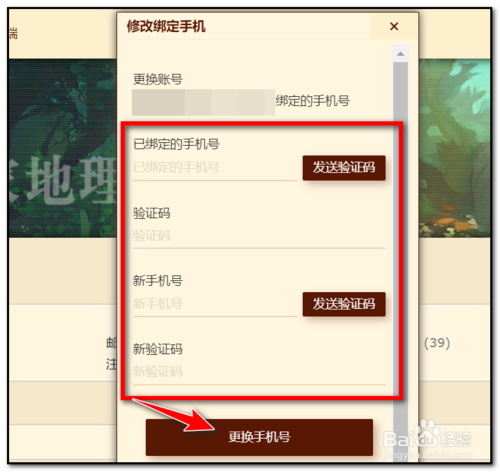Image resolution: width=500 pixels, height=472 pixels.
Task: Click the 新手机号 field label
Action: (x=158, y=281)
